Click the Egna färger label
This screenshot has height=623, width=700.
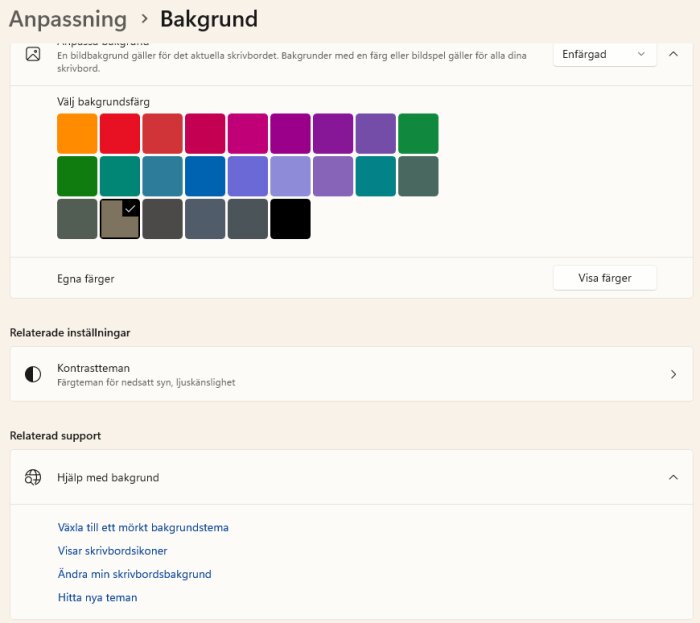(86, 279)
